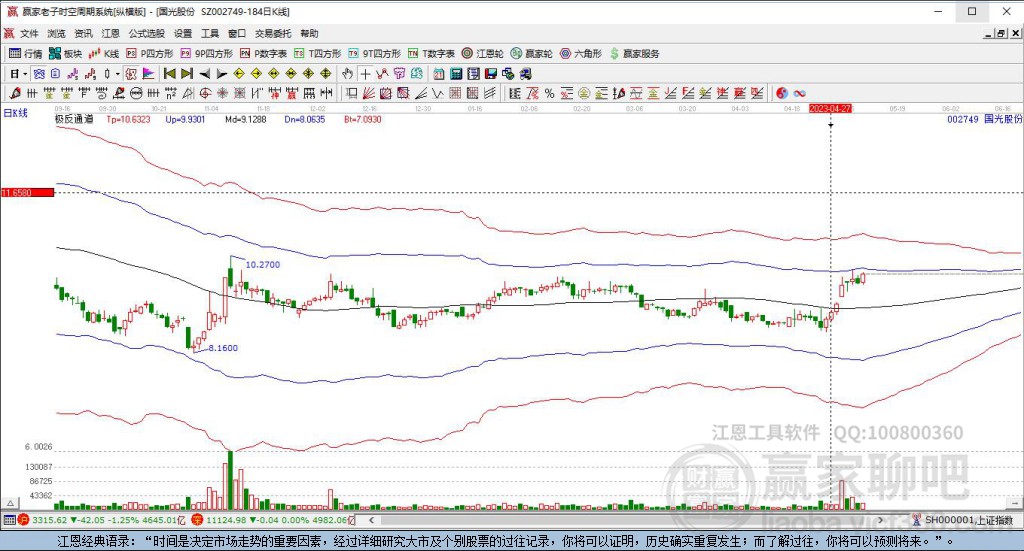Select the fan lines drawing tool
This screenshot has height=551, width=1024.
pyautogui.click(x=369, y=93)
